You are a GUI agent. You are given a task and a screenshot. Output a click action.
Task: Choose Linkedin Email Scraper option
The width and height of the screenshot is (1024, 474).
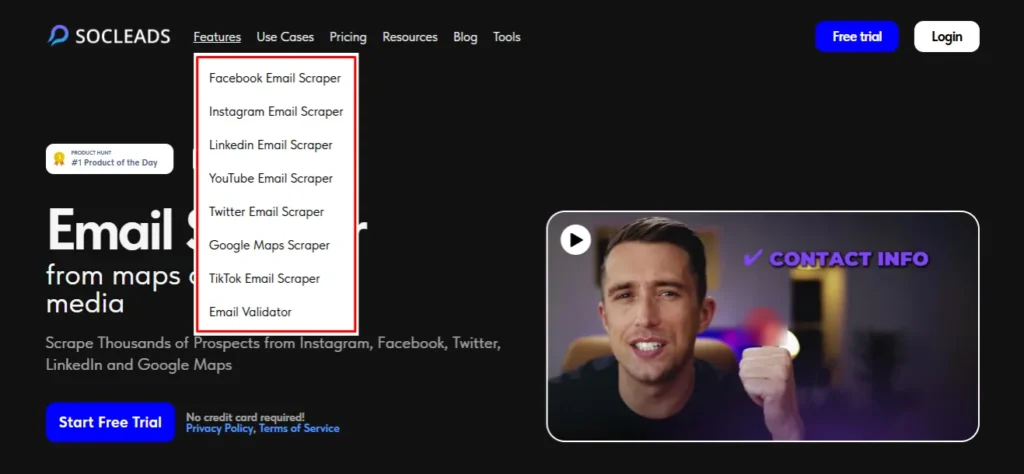tap(270, 145)
